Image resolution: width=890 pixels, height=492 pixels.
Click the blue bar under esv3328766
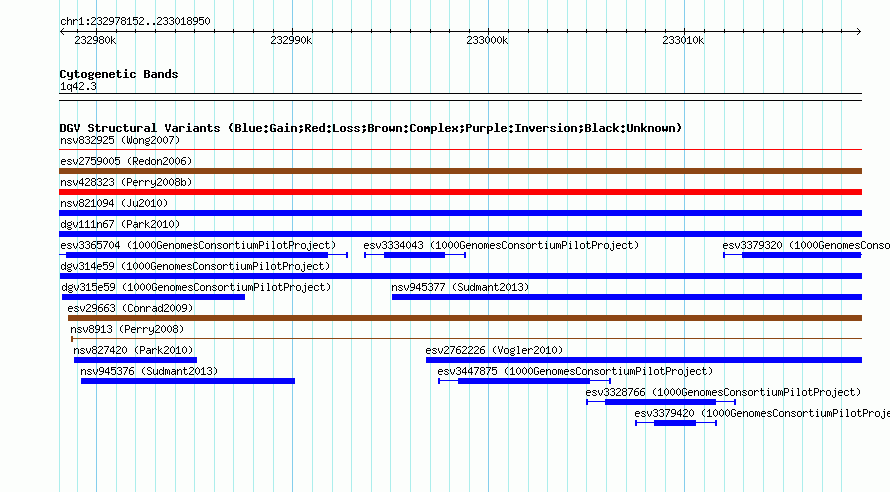tap(661, 402)
